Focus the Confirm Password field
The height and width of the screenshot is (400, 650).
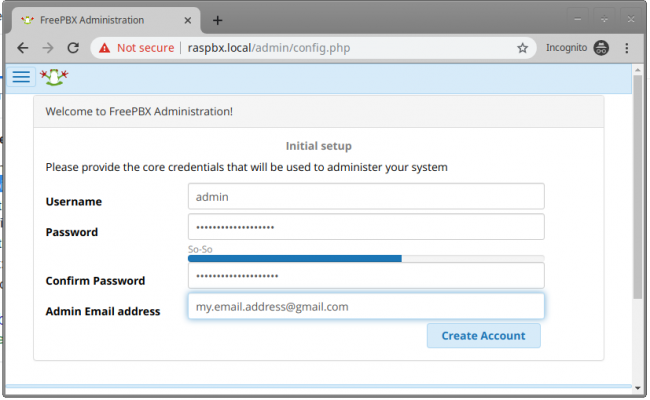point(366,276)
